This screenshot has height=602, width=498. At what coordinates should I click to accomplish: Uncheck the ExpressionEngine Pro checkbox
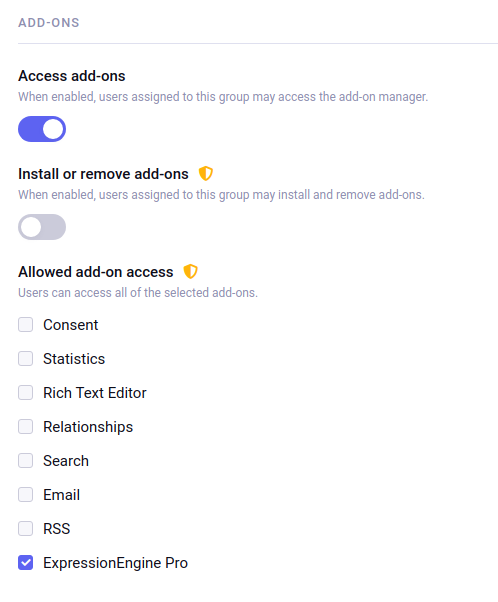(x=26, y=563)
